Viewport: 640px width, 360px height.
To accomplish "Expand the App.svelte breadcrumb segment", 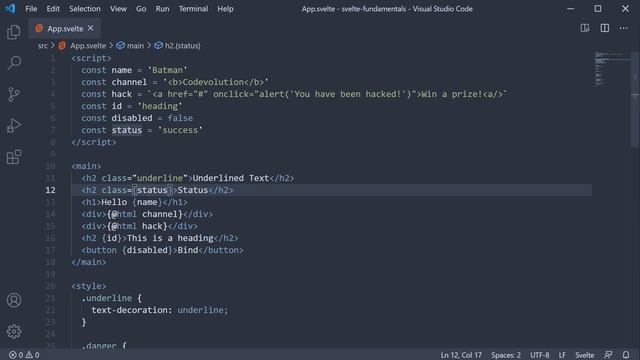I will pyautogui.click(x=88, y=46).
